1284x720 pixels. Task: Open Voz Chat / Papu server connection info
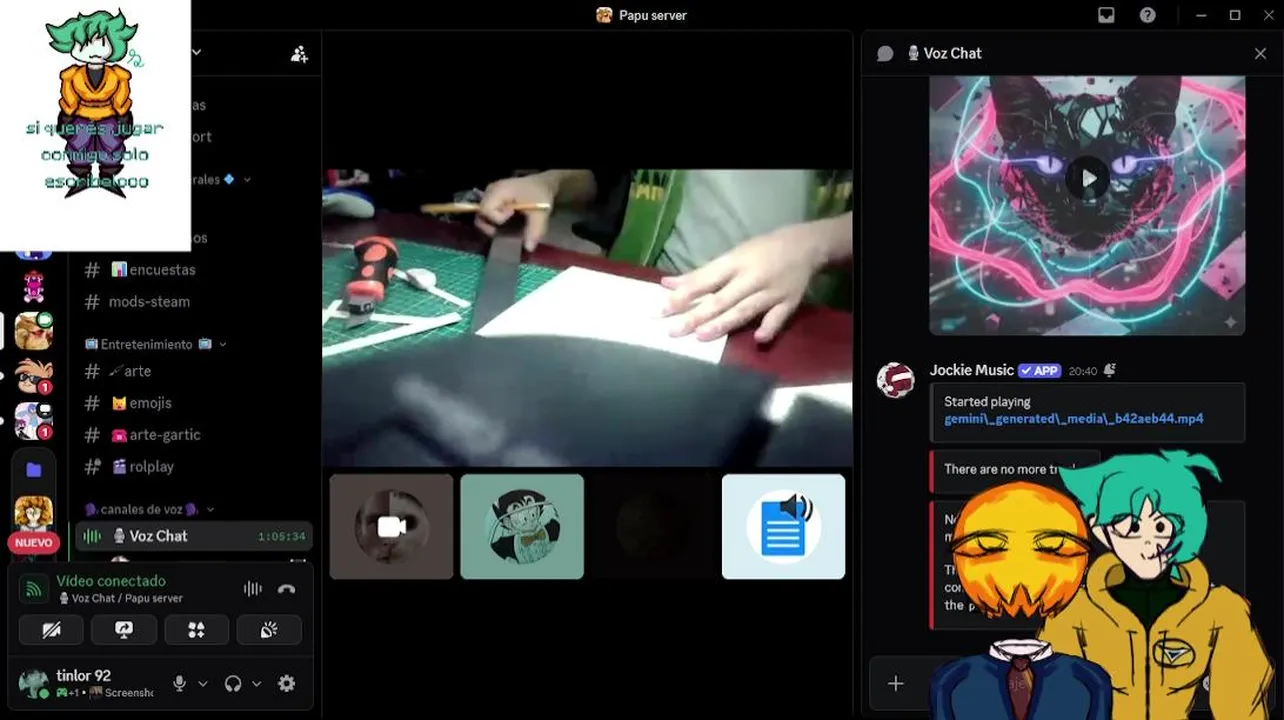[120, 598]
